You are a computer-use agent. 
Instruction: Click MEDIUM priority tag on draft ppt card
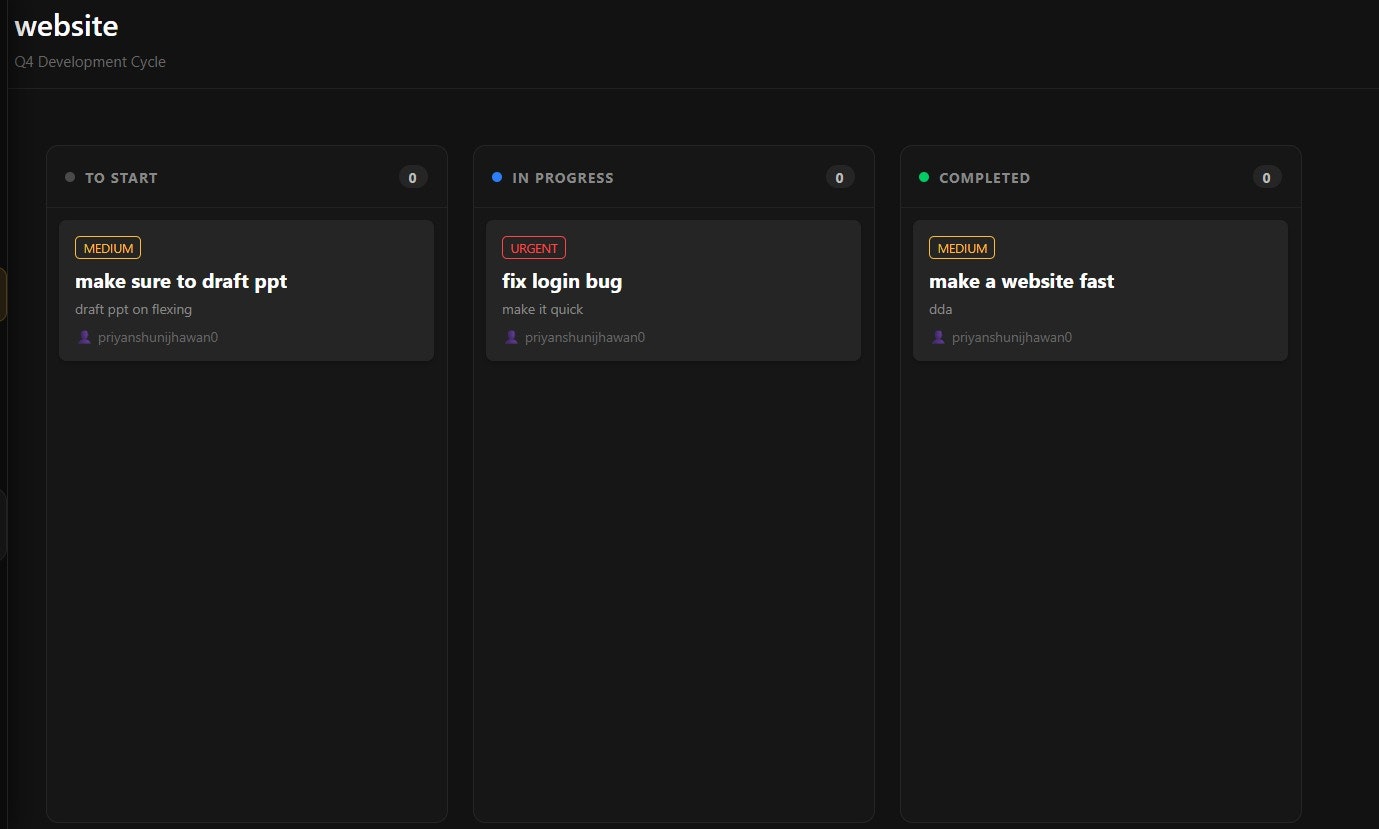coord(108,248)
